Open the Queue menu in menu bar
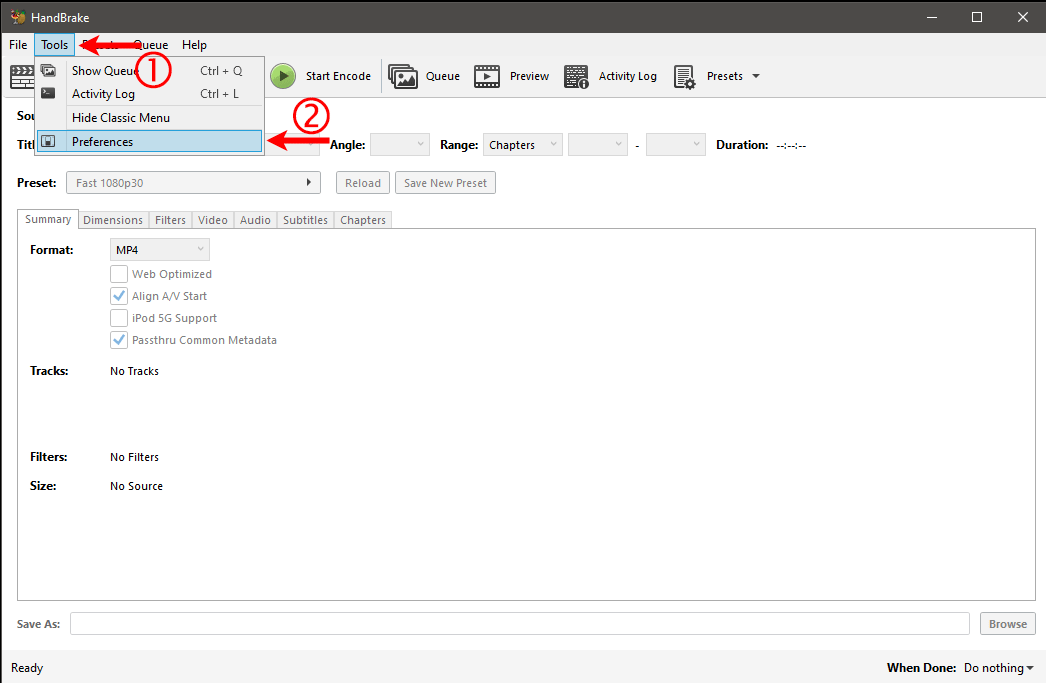 click(x=151, y=45)
